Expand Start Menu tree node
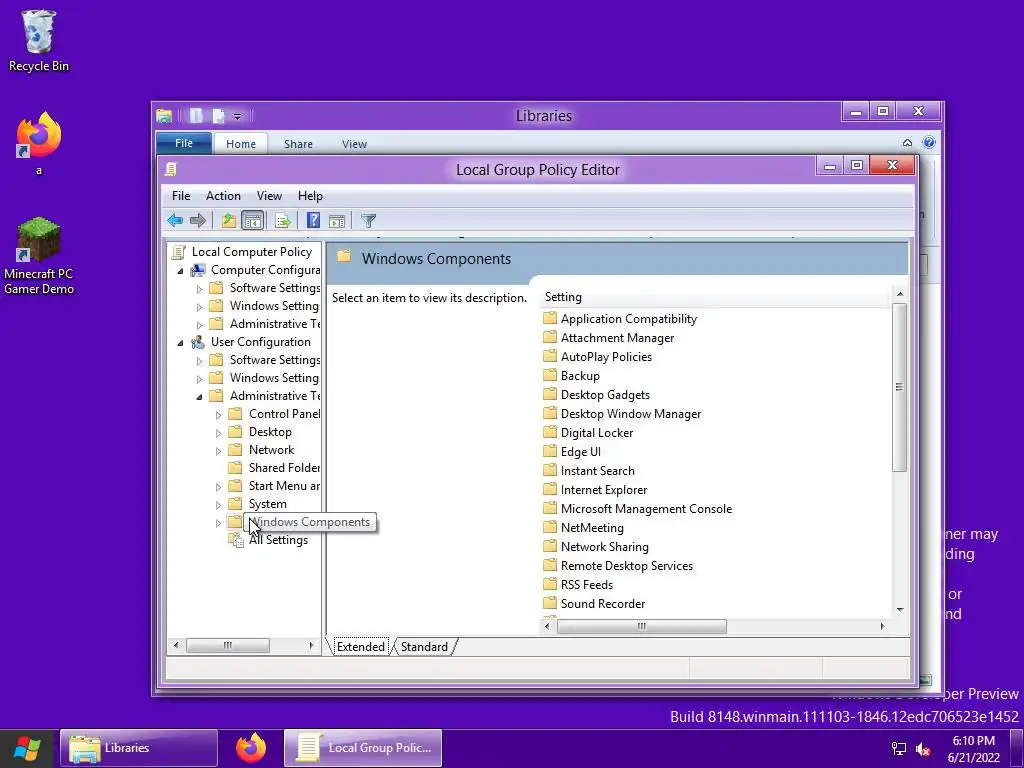 (218, 487)
